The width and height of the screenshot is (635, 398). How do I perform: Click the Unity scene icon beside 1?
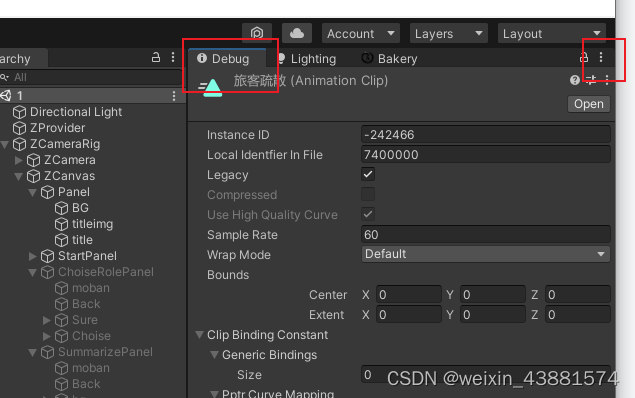(6, 96)
